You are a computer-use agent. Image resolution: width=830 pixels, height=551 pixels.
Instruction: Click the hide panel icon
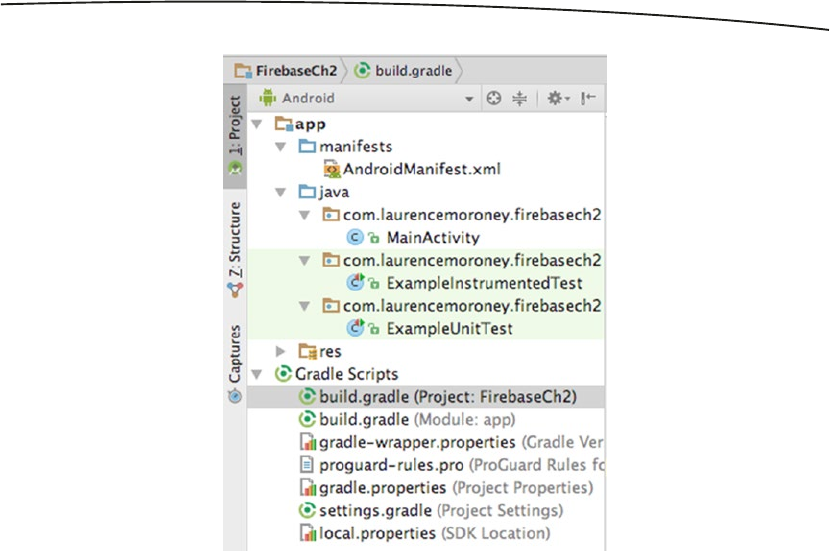588,98
